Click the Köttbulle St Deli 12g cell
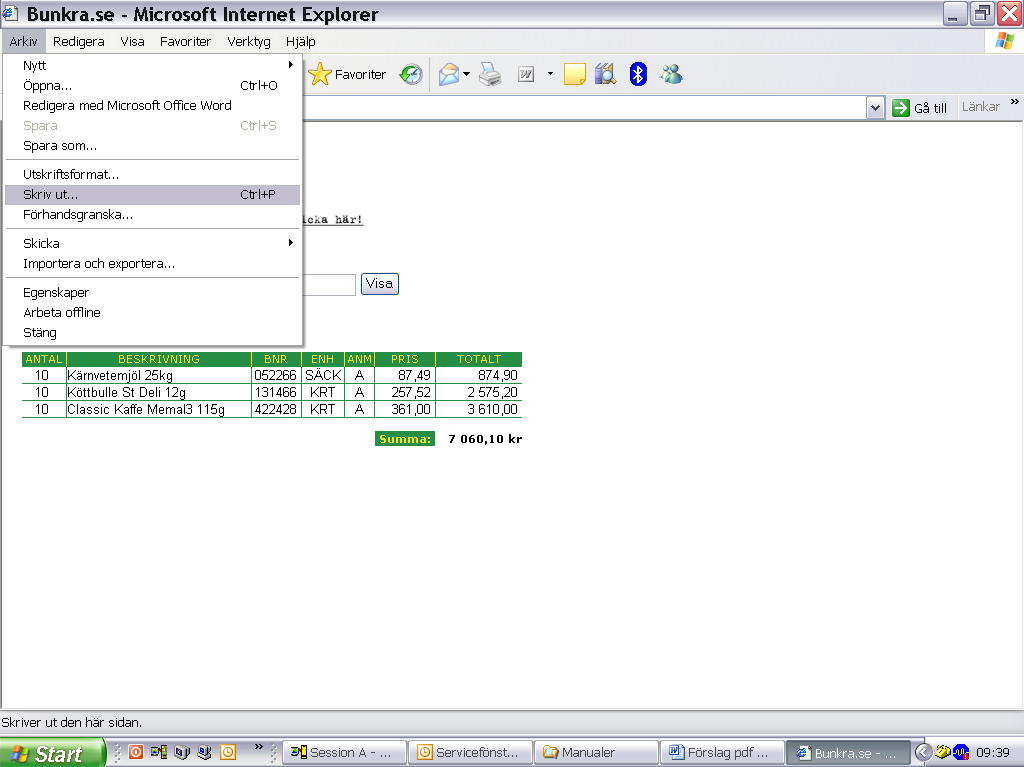Viewport: 1024px width, 767px height. pyautogui.click(x=159, y=393)
